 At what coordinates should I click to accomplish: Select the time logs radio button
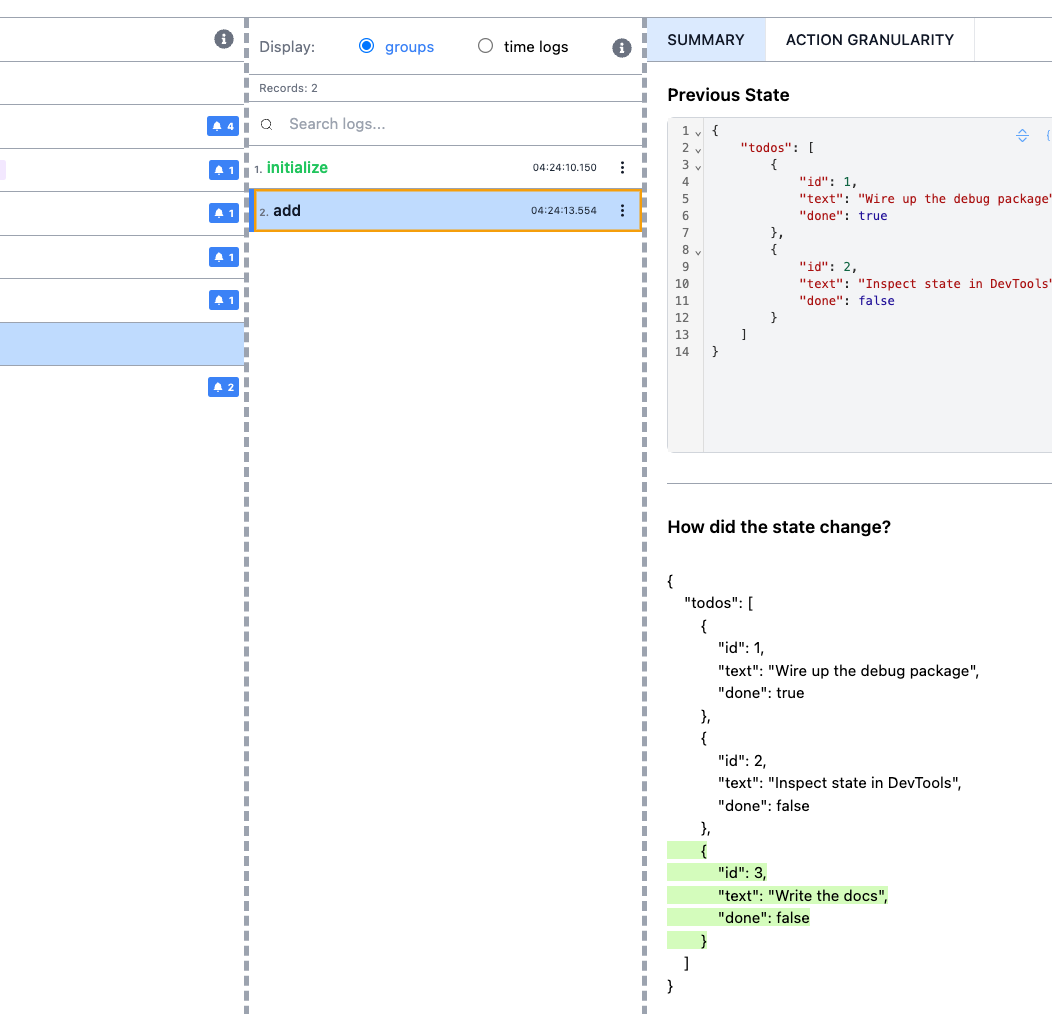pyautogui.click(x=485, y=46)
